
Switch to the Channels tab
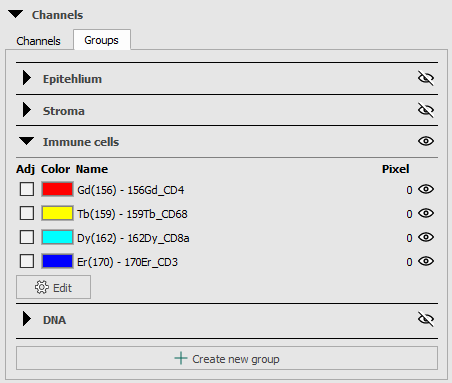38,41
